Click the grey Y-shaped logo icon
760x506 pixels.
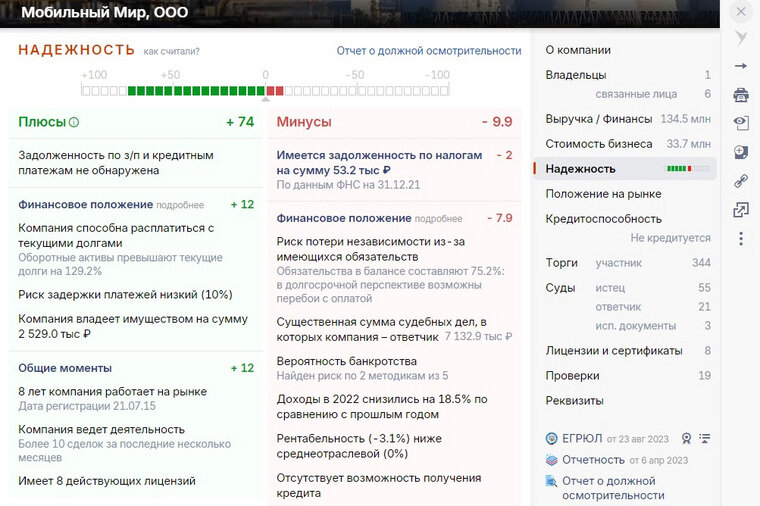click(741, 38)
